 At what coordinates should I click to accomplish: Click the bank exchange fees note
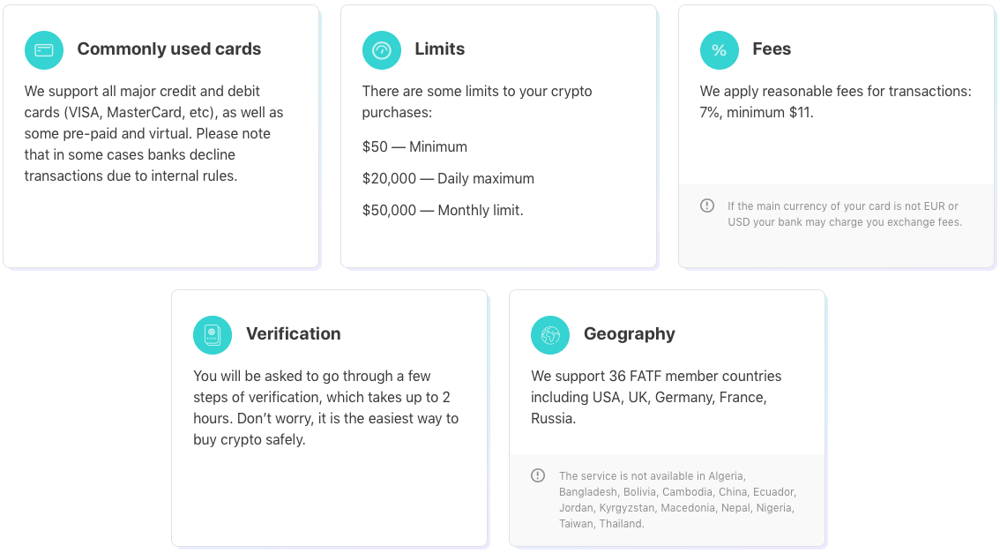tap(844, 214)
